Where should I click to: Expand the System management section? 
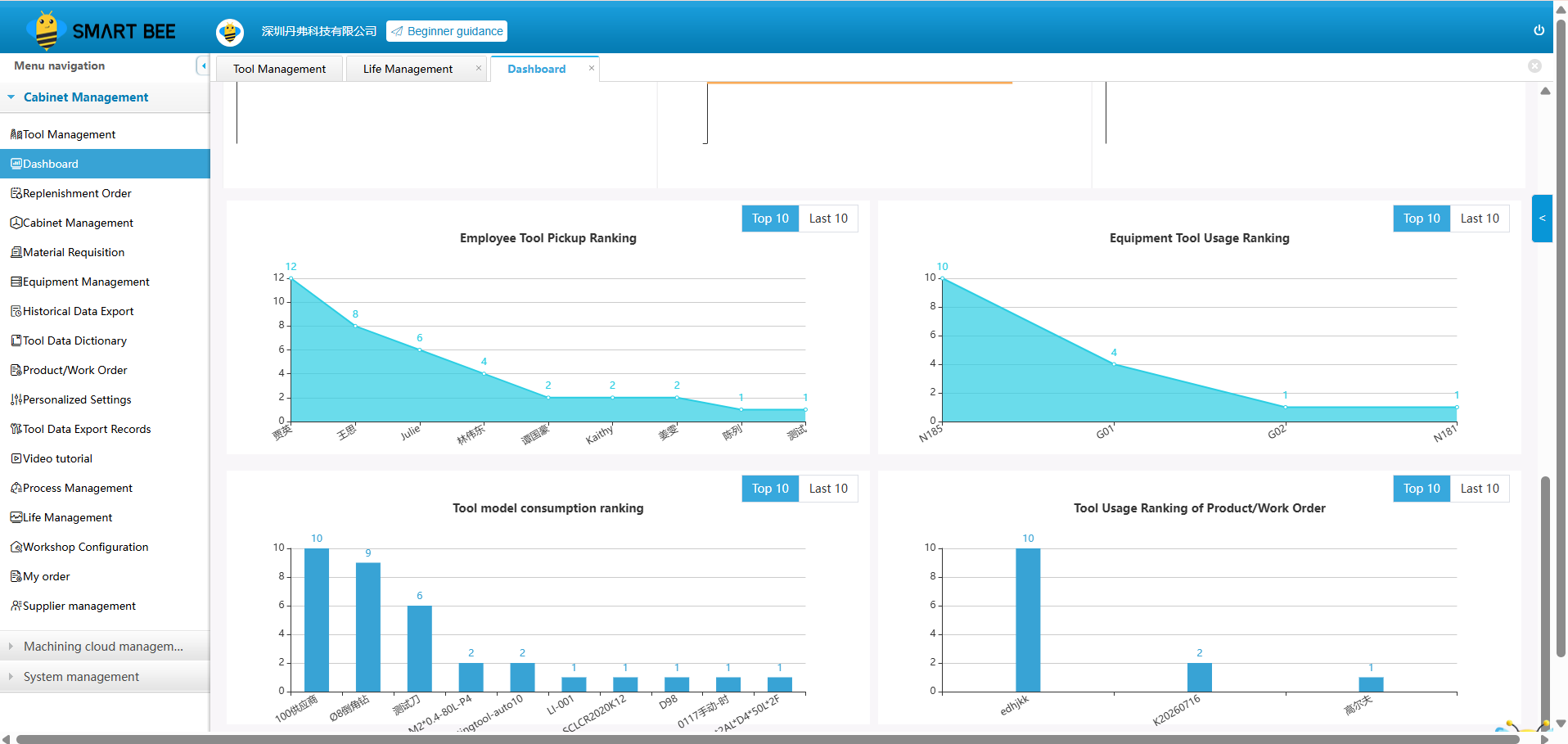coord(105,677)
